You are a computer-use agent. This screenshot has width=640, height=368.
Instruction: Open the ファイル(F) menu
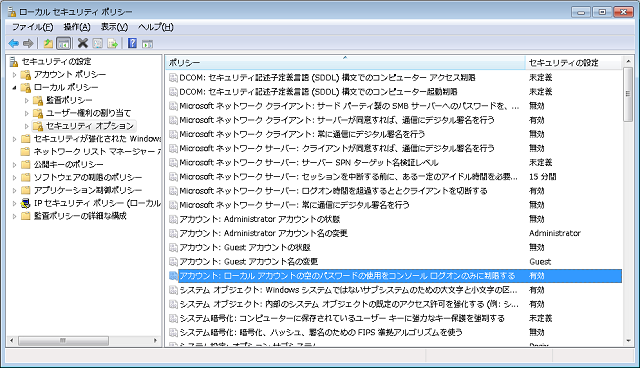pyautogui.click(x=32, y=27)
